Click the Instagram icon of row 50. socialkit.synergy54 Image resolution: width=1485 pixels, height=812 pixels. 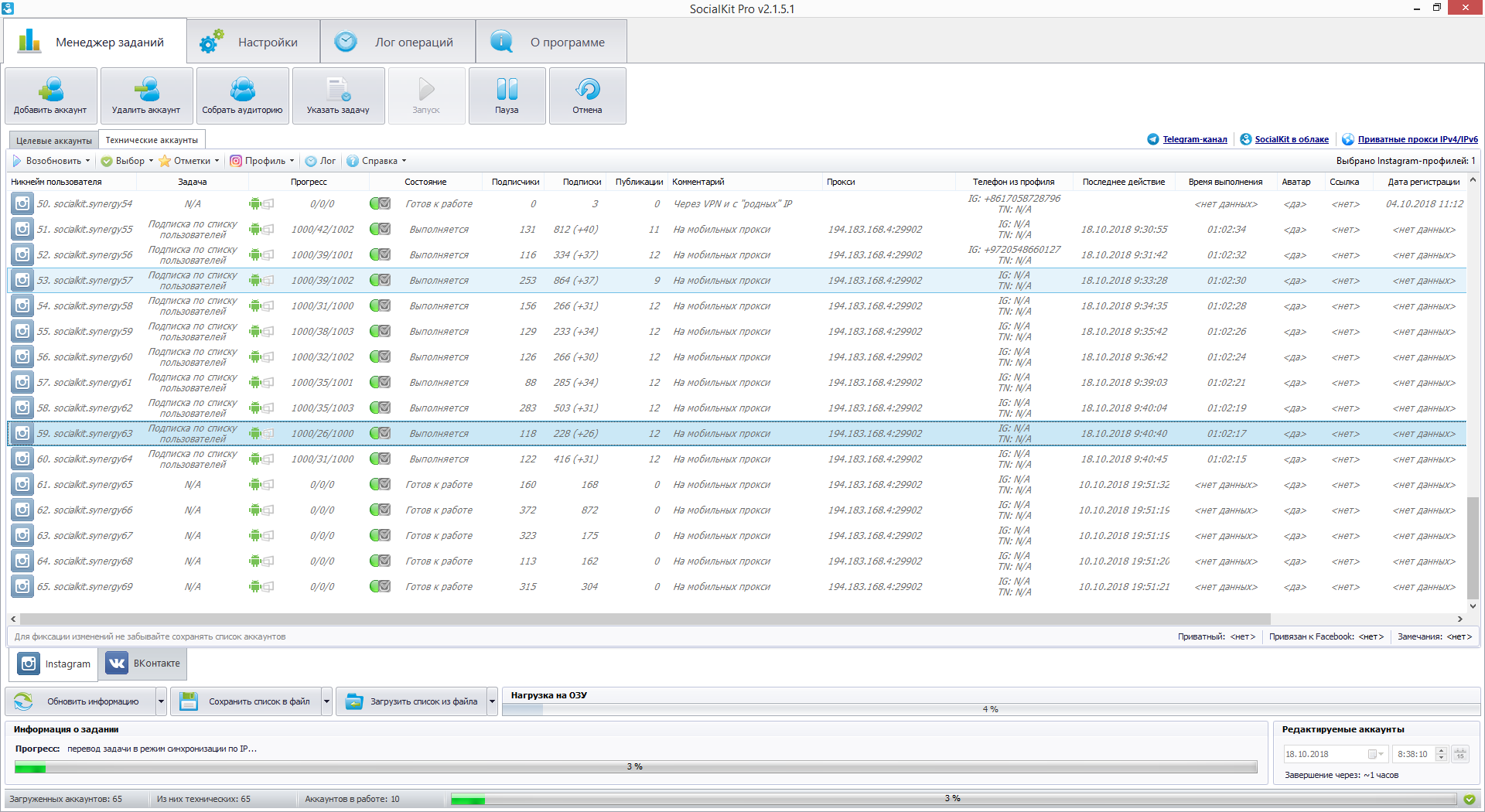(x=22, y=204)
